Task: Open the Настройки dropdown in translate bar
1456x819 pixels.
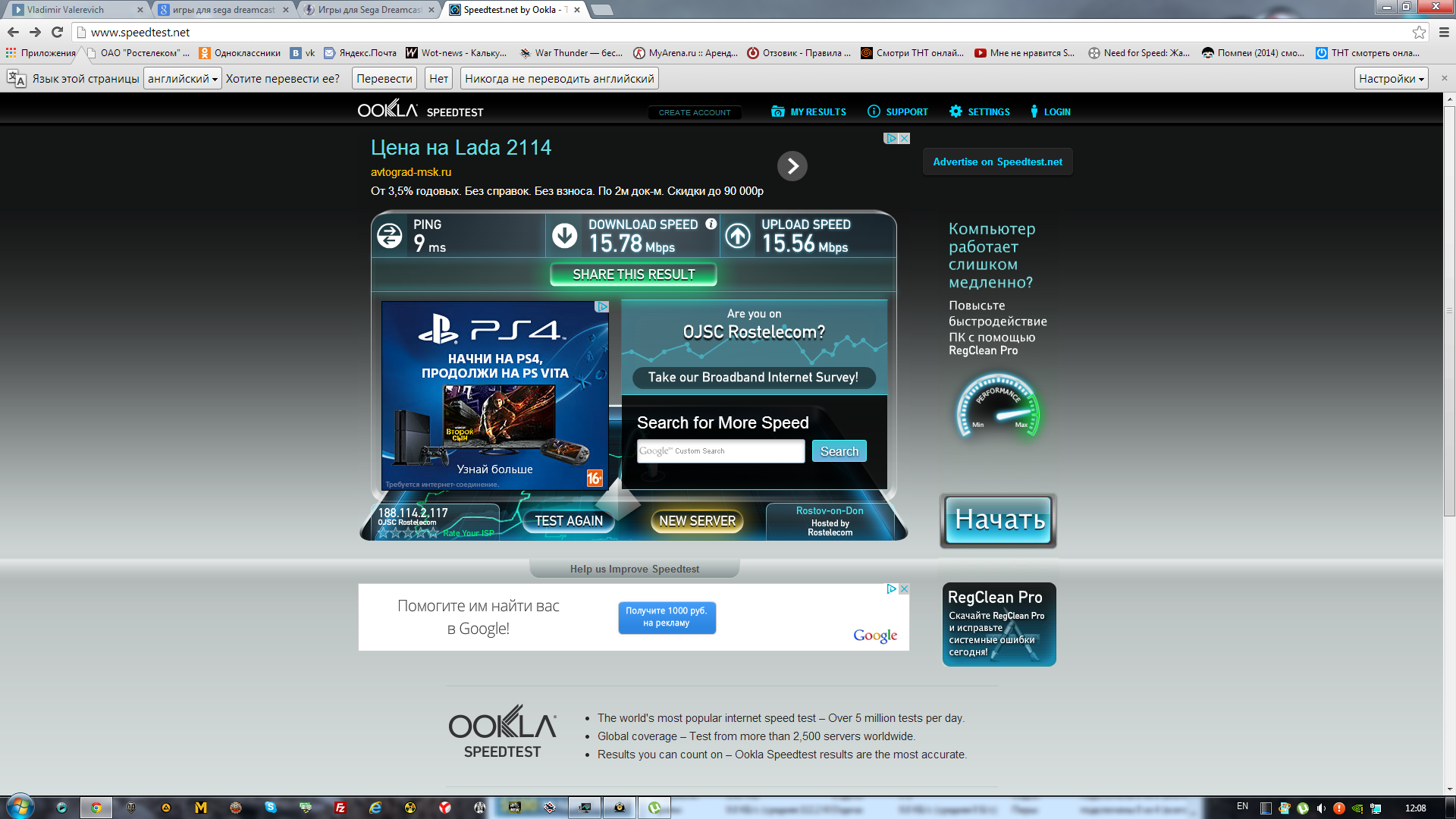Action: point(1391,79)
